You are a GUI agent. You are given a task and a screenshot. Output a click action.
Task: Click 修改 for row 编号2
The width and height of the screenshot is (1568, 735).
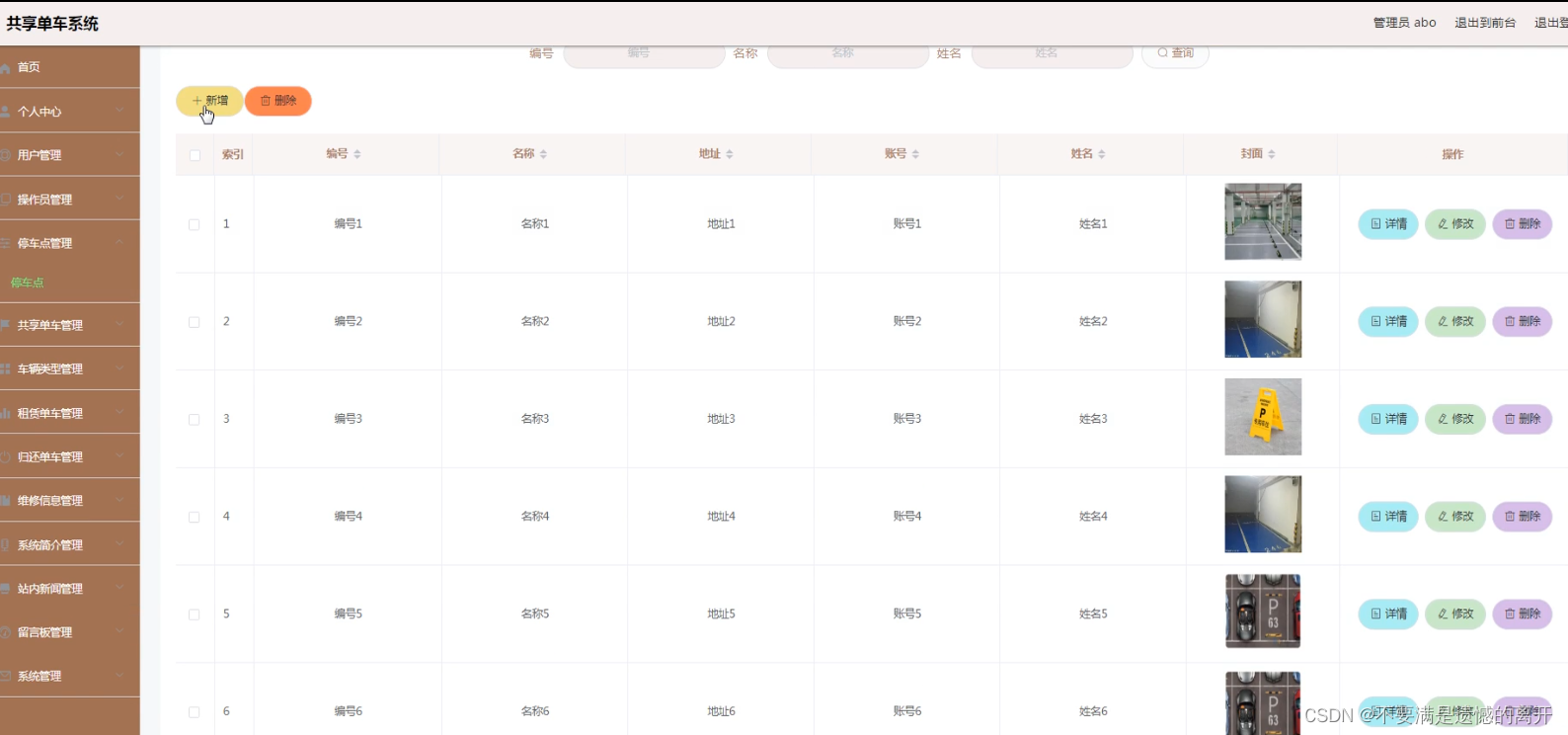click(1455, 321)
